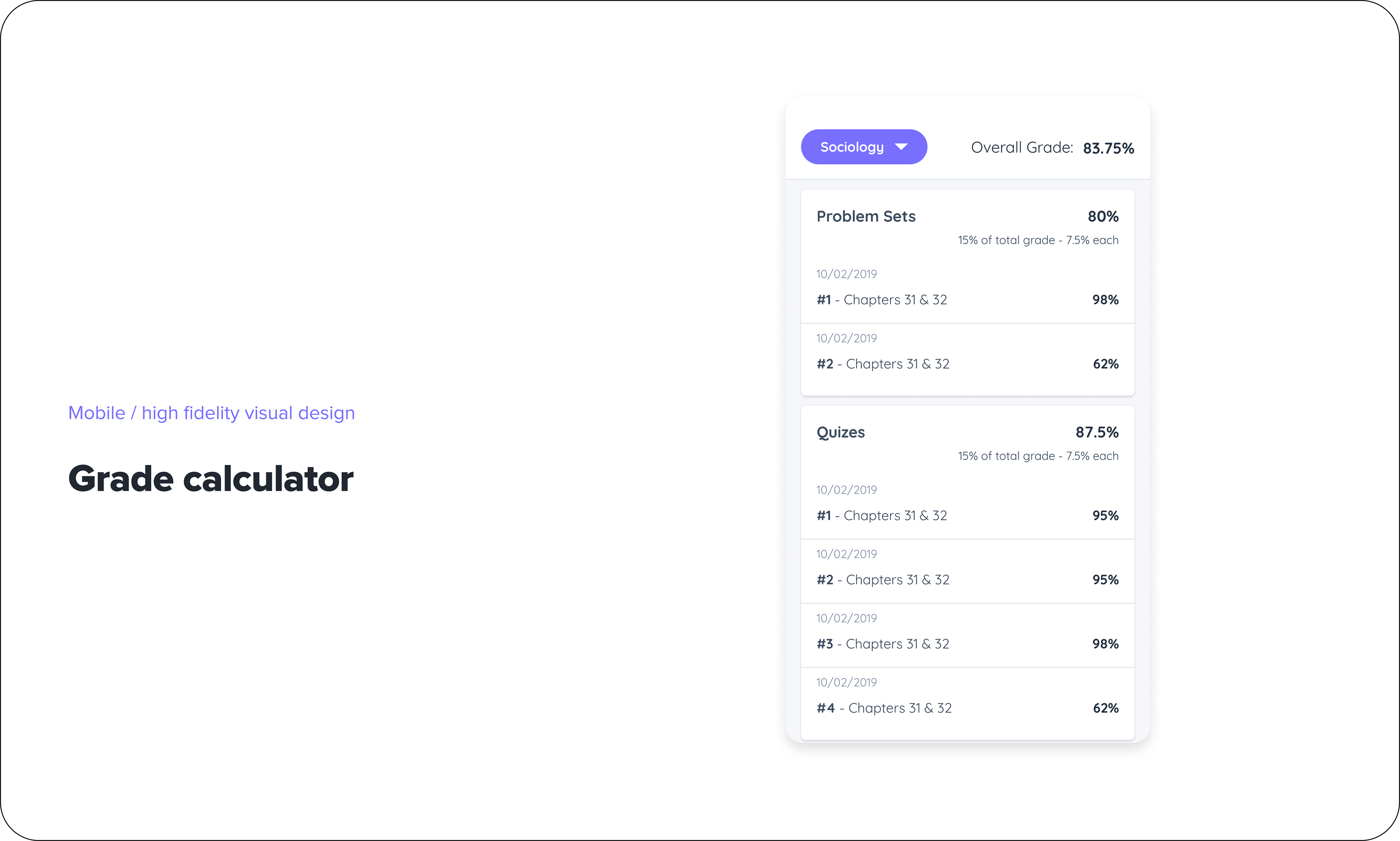Select the 62% grade of Problem Set #2
The image size is (1400, 841).
click(x=1105, y=364)
